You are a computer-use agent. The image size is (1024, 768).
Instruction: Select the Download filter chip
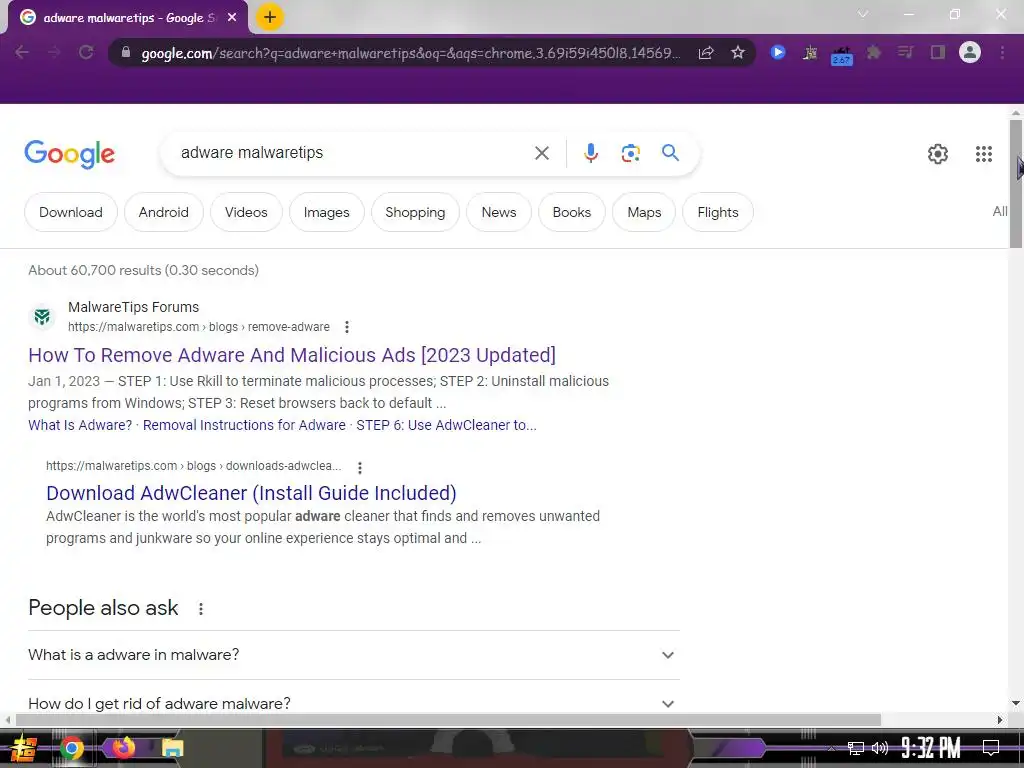71,212
